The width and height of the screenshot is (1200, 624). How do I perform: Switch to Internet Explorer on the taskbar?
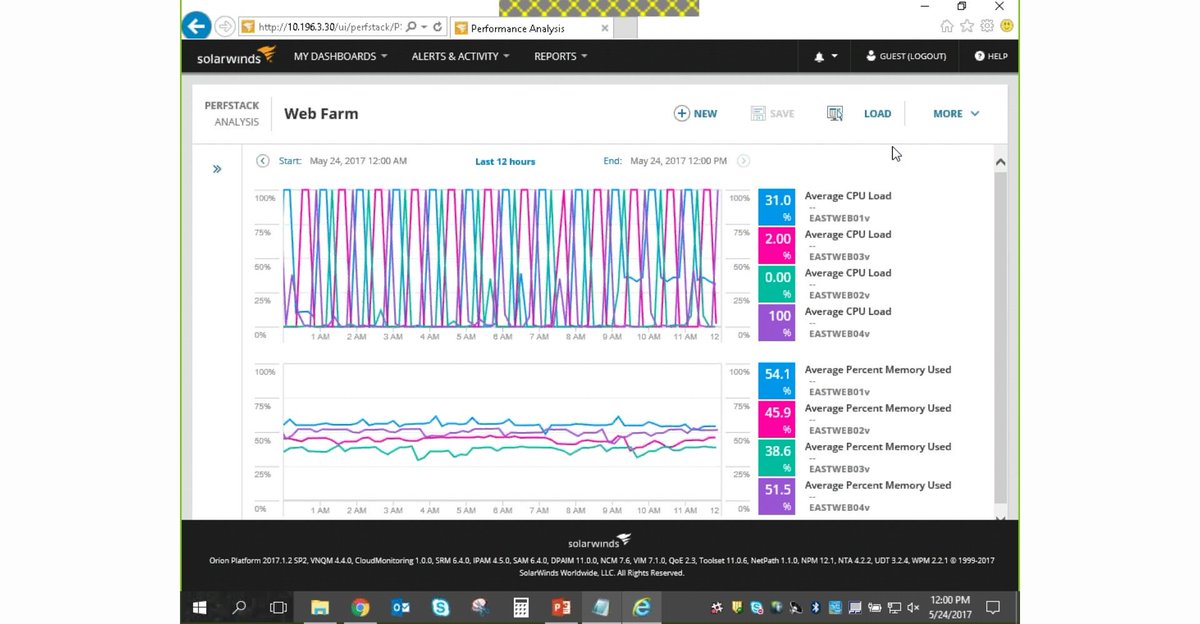[x=641, y=607]
